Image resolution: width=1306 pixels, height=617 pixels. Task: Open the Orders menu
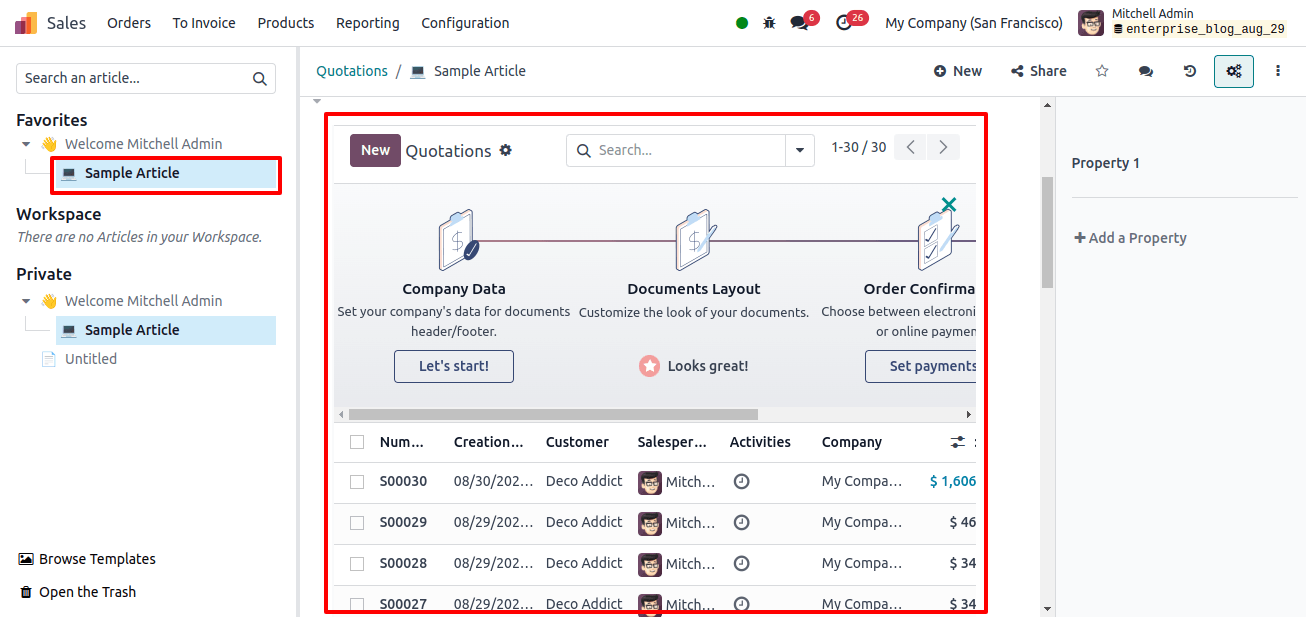(129, 23)
